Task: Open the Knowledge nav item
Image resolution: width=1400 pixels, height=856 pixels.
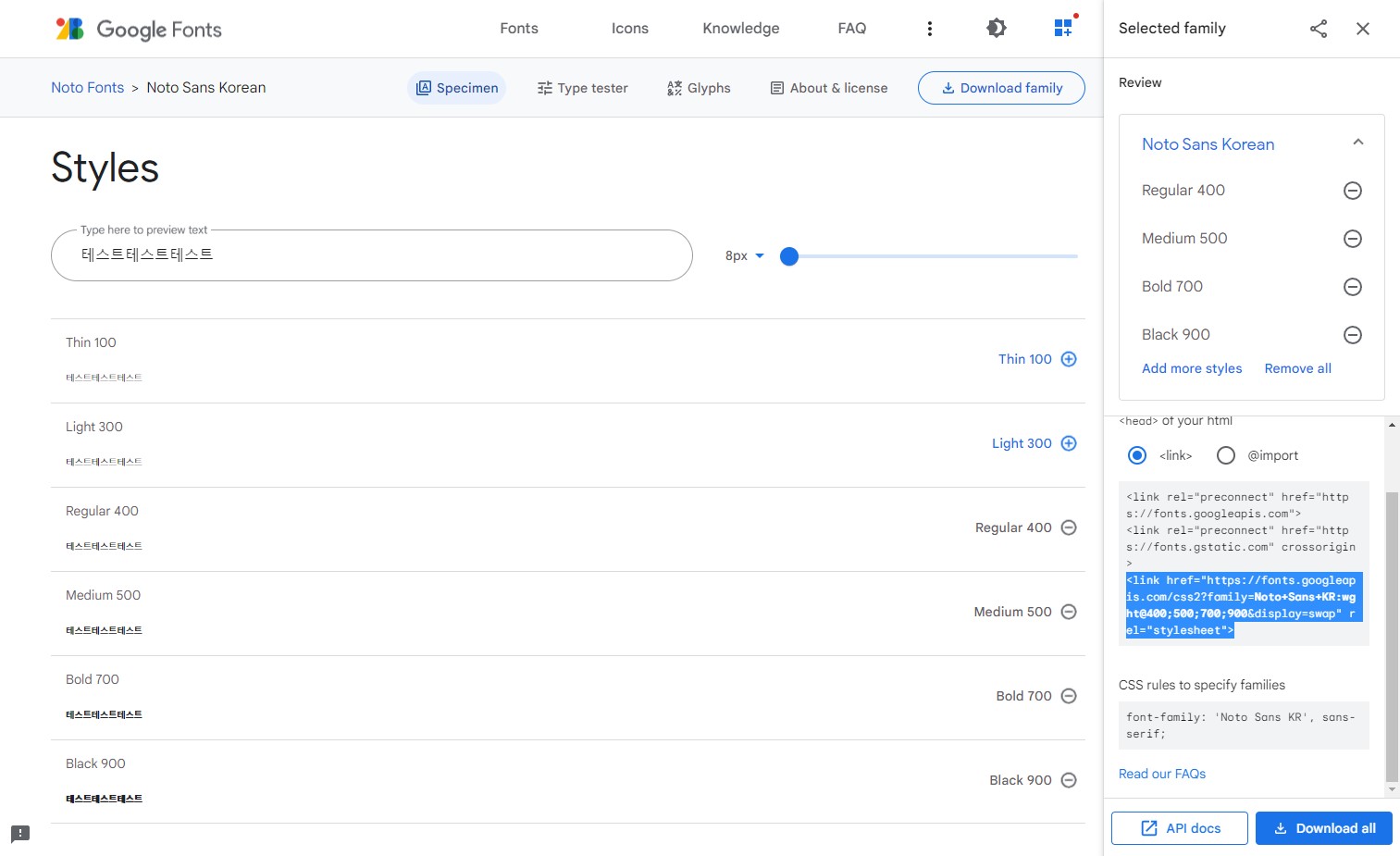Action: point(741,29)
